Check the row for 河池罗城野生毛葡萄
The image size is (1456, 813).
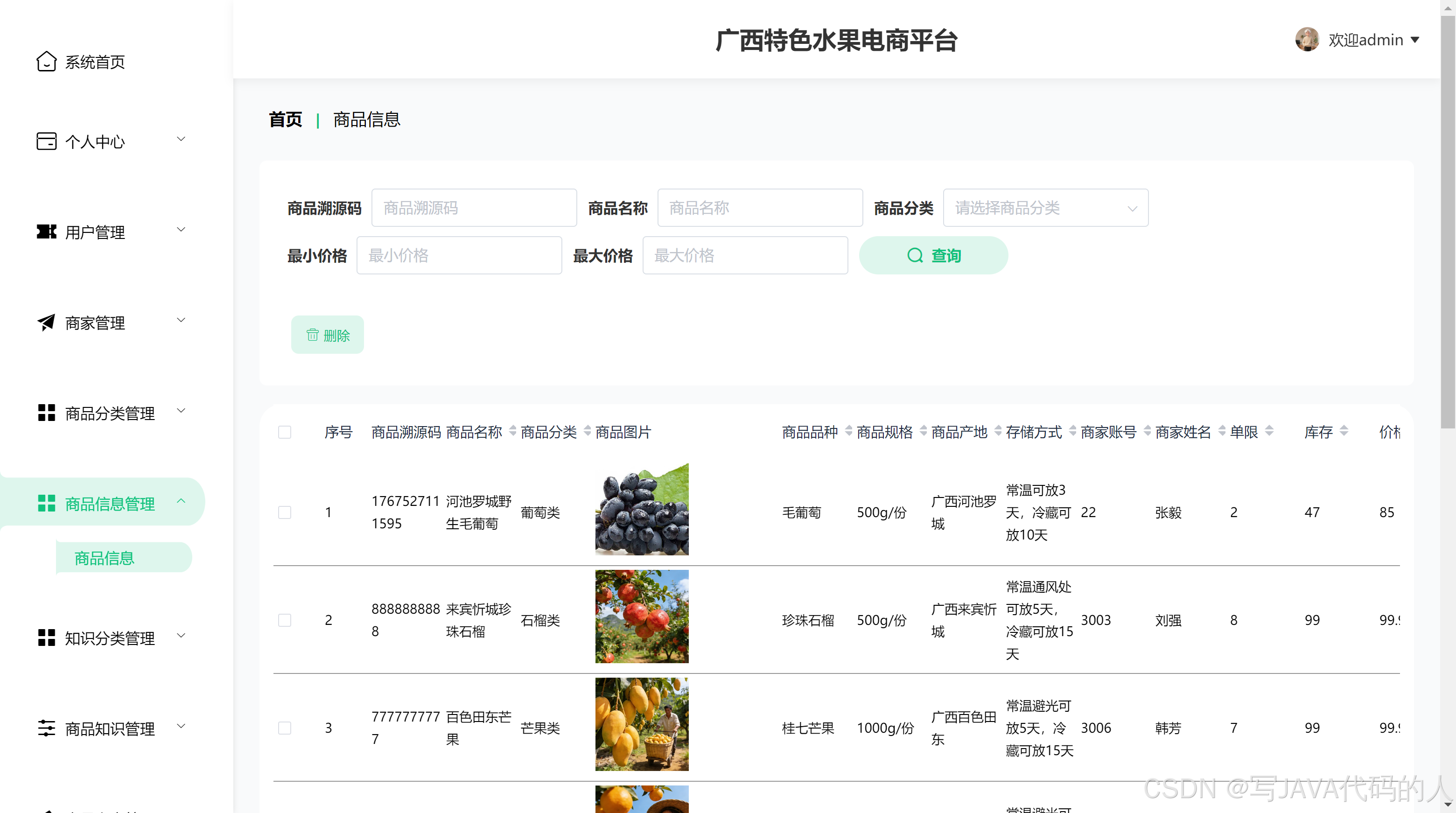pyautogui.click(x=284, y=512)
